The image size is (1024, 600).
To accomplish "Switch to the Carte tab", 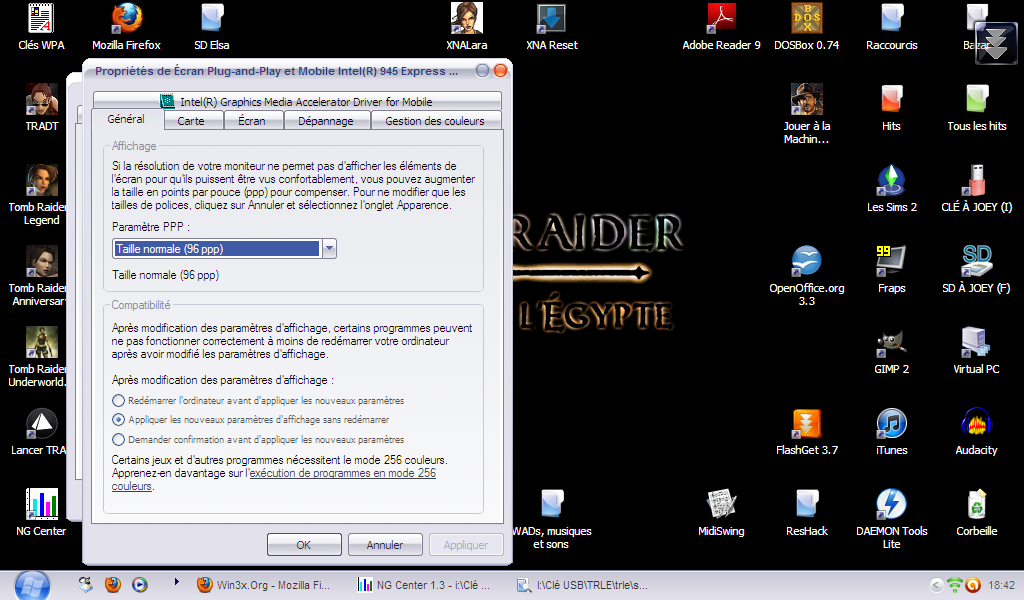I will 190,121.
